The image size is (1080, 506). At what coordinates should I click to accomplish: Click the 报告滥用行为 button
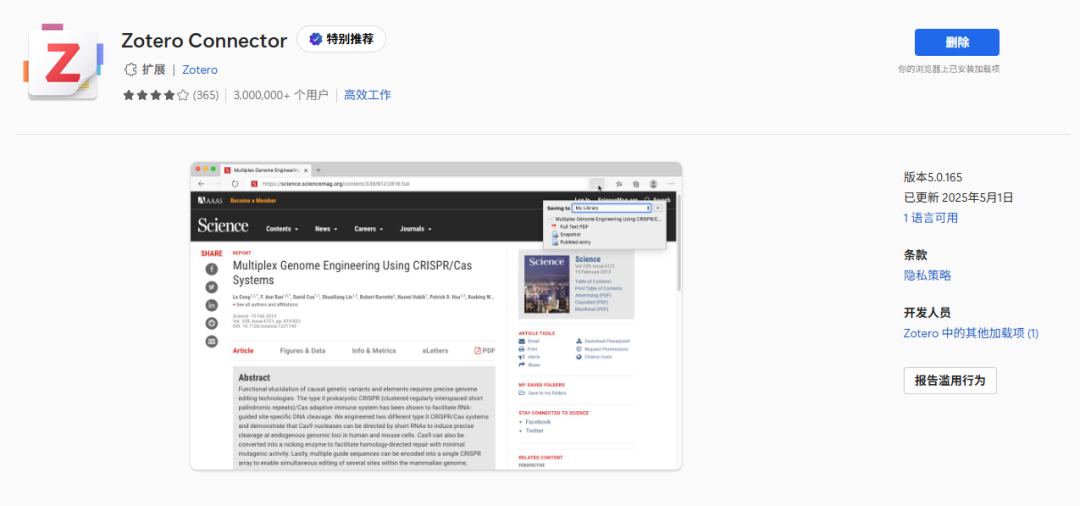tap(950, 380)
